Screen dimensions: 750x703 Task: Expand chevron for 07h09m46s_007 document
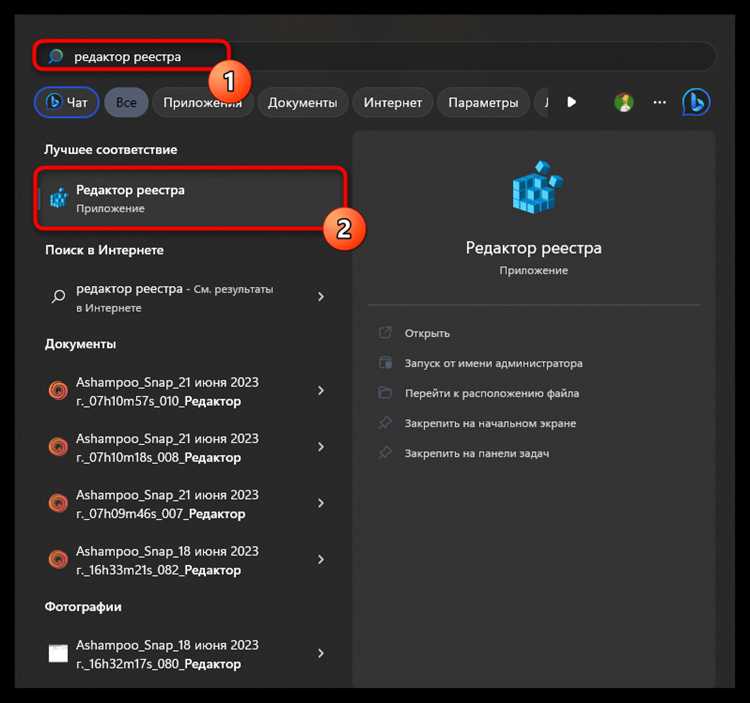(x=321, y=504)
